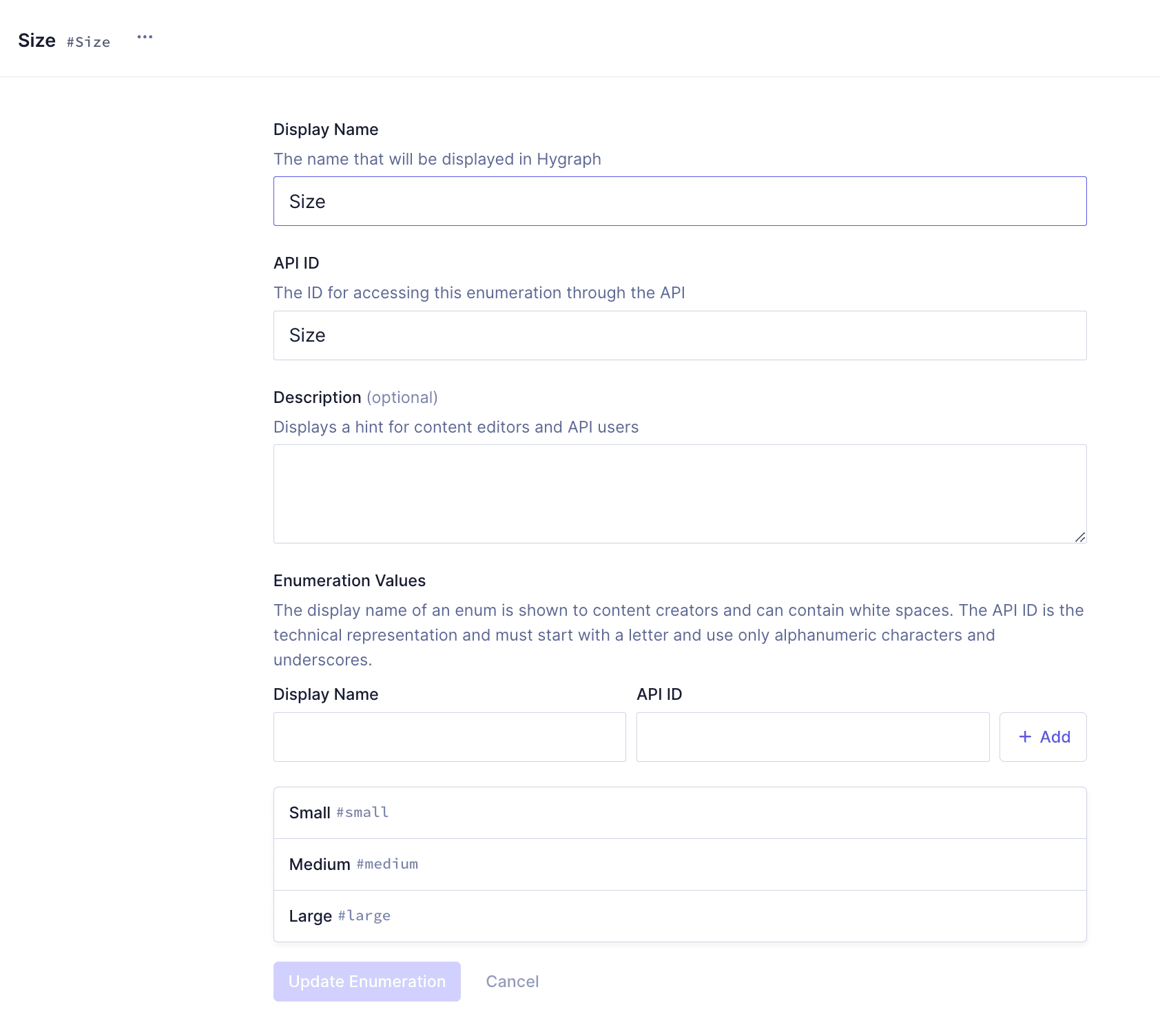Click the #medium API ID label
Viewport: 1160px width, 1036px height.
386,864
